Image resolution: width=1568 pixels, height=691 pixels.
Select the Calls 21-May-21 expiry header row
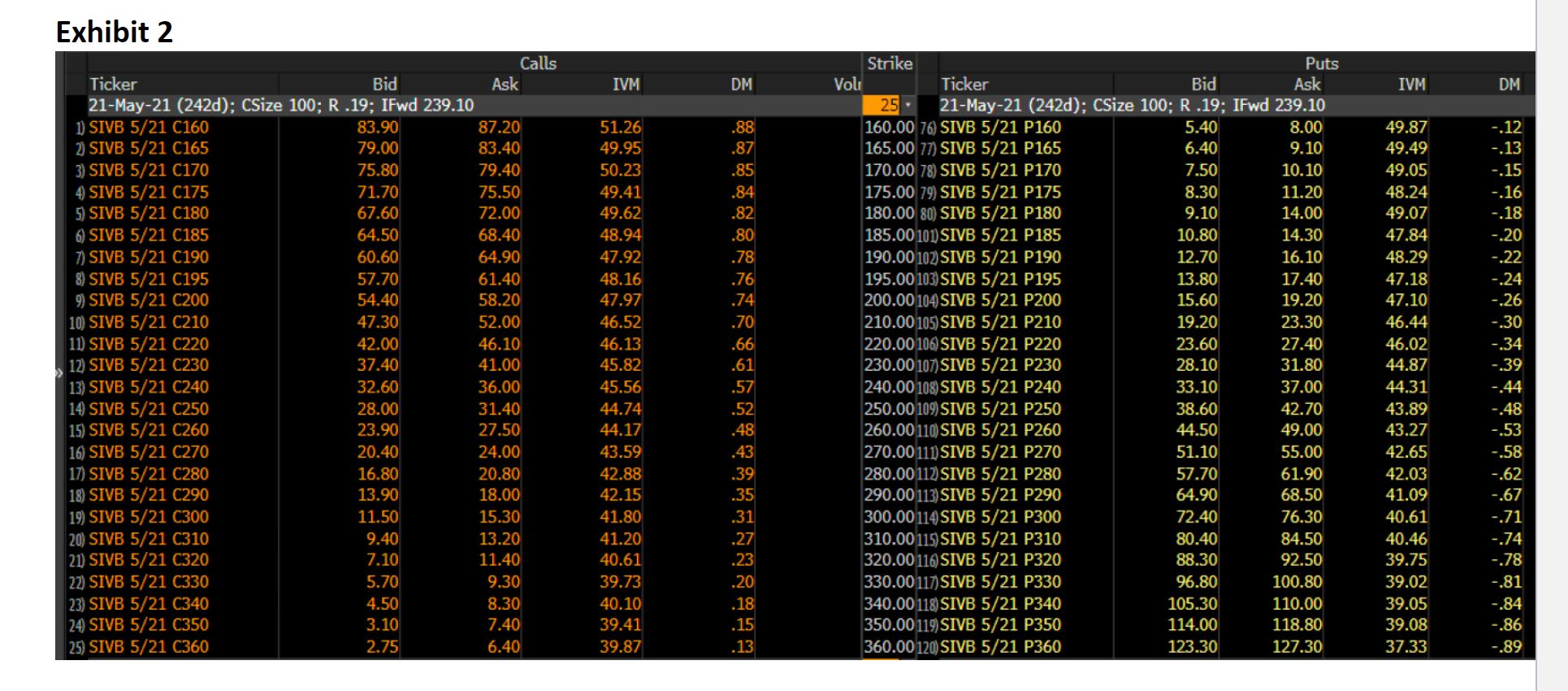click(474, 105)
